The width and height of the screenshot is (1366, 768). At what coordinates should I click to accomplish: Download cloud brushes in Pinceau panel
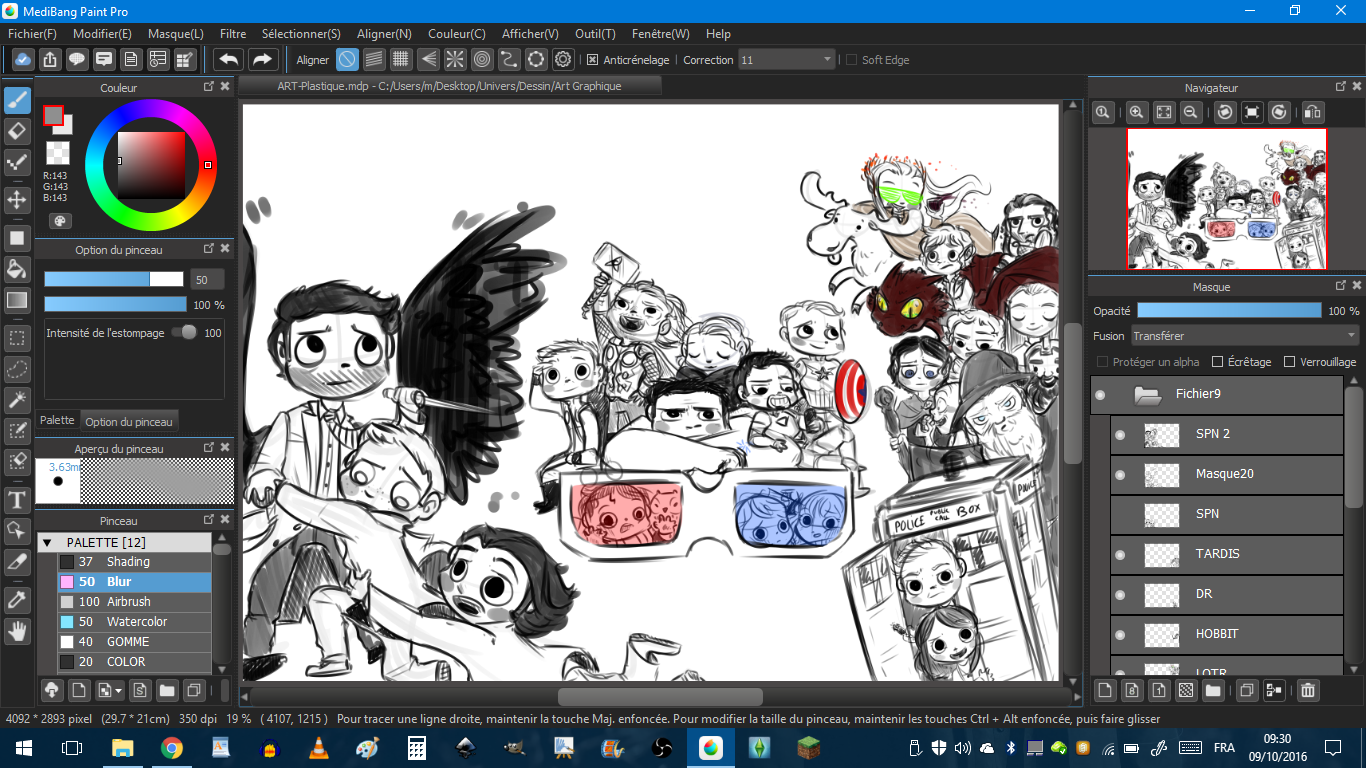[x=51, y=690]
